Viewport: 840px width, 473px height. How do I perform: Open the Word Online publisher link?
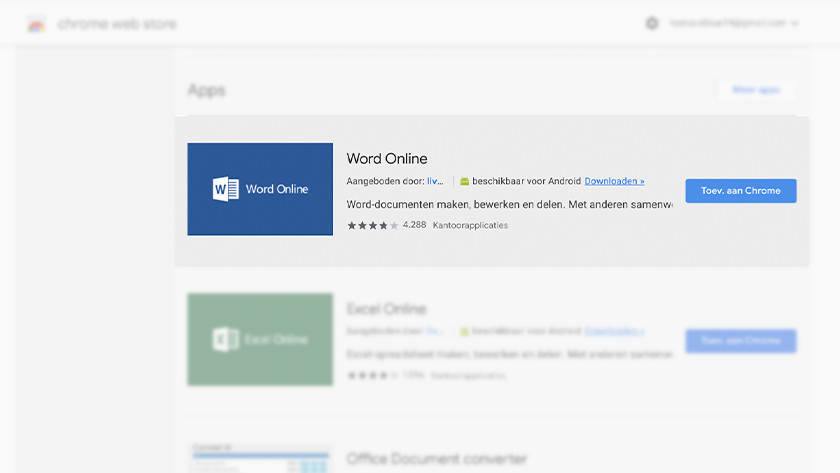click(435, 181)
